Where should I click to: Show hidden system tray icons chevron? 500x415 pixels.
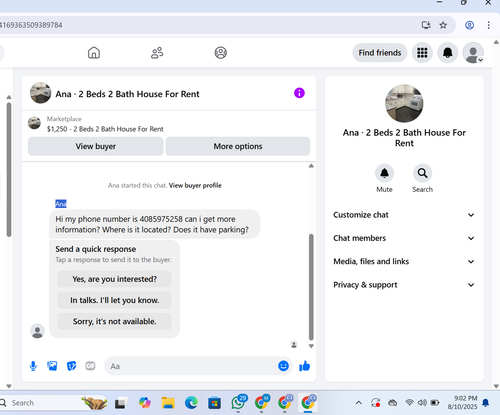358,403
